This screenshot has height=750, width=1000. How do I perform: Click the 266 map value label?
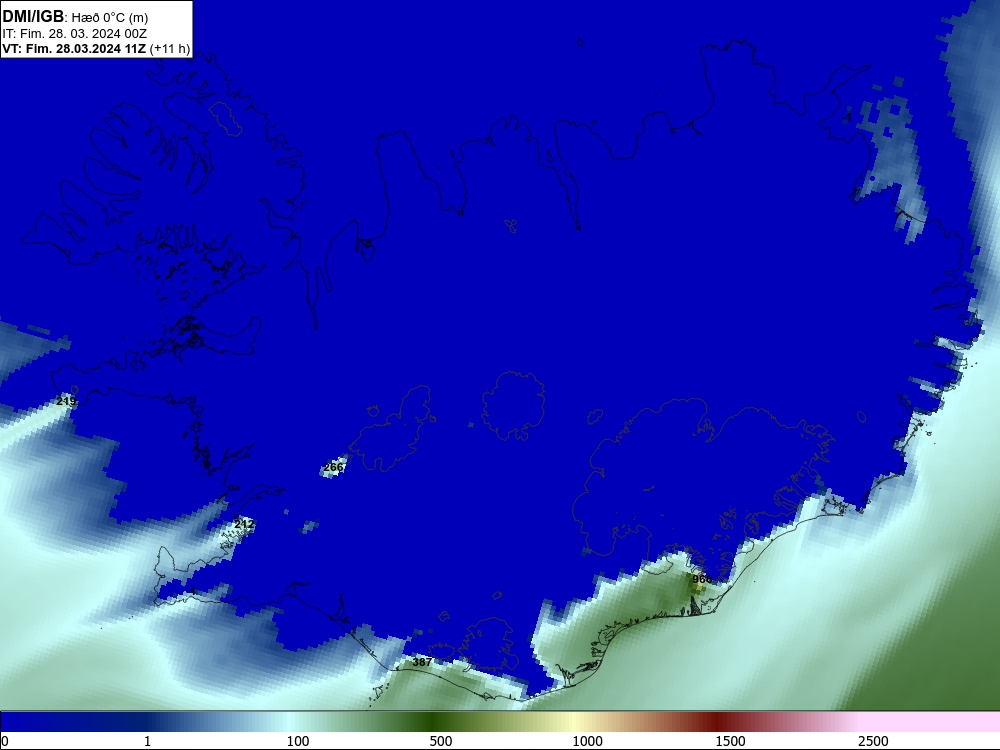click(333, 467)
